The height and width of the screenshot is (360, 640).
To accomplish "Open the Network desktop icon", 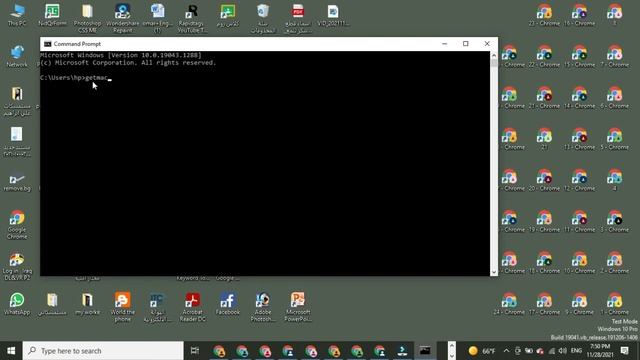I will click(17, 56).
